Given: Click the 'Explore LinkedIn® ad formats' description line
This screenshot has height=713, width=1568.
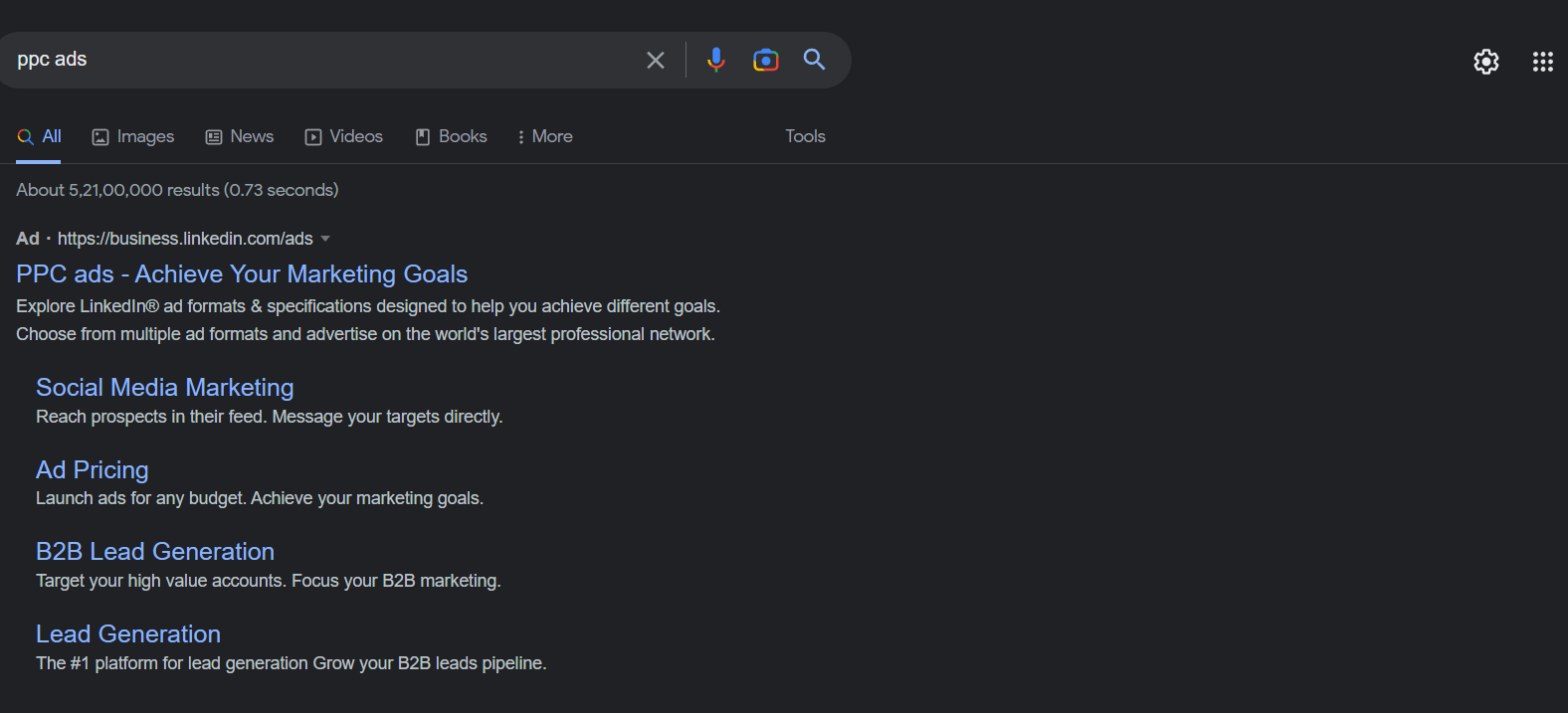Looking at the screenshot, I should pyautogui.click(x=368, y=306).
